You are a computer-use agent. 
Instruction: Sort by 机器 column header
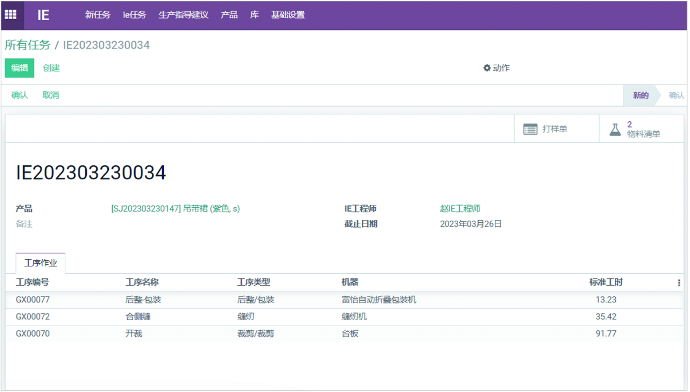(x=350, y=282)
